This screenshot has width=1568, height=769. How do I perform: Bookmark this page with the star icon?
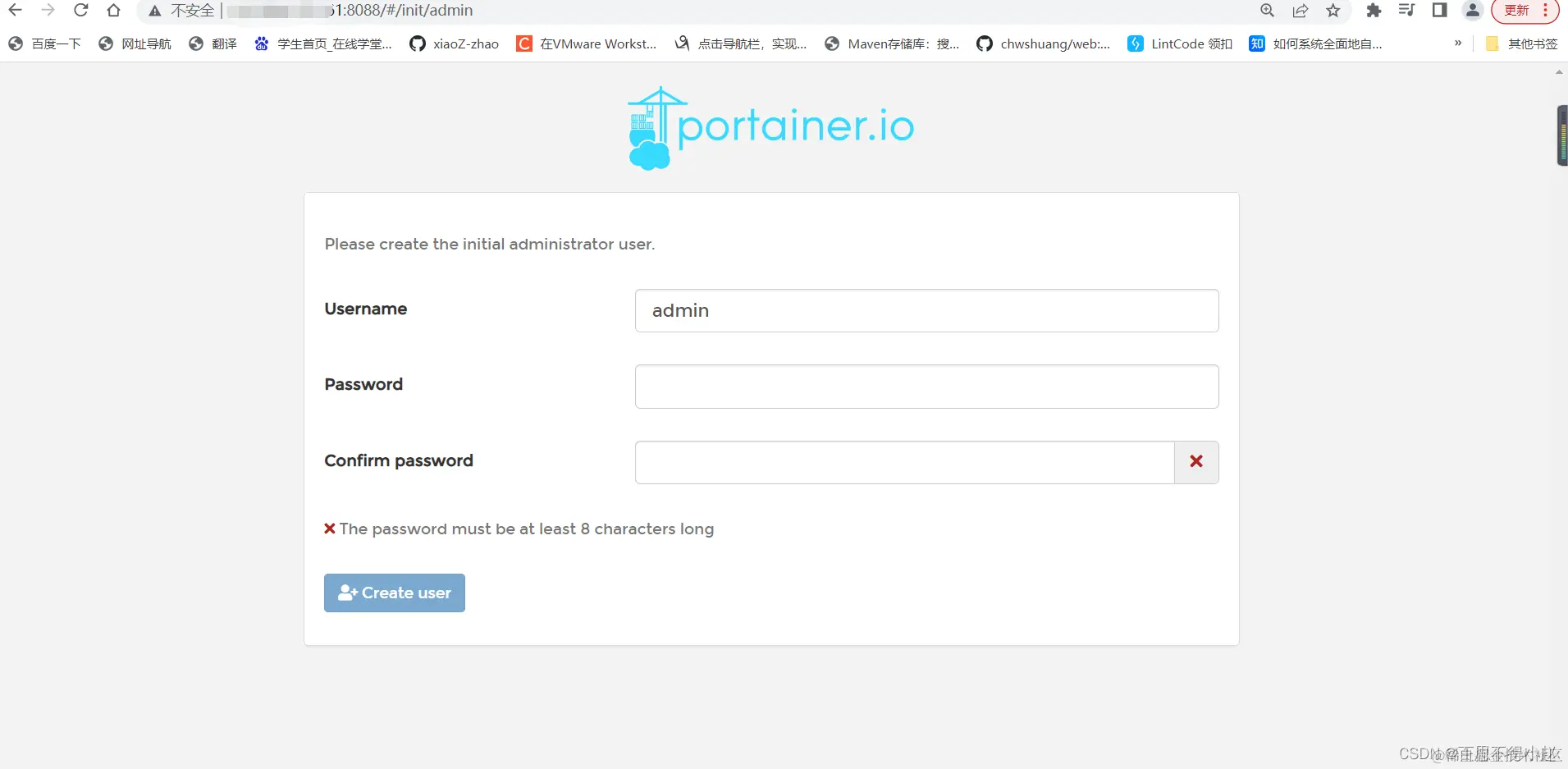pos(1333,11)
